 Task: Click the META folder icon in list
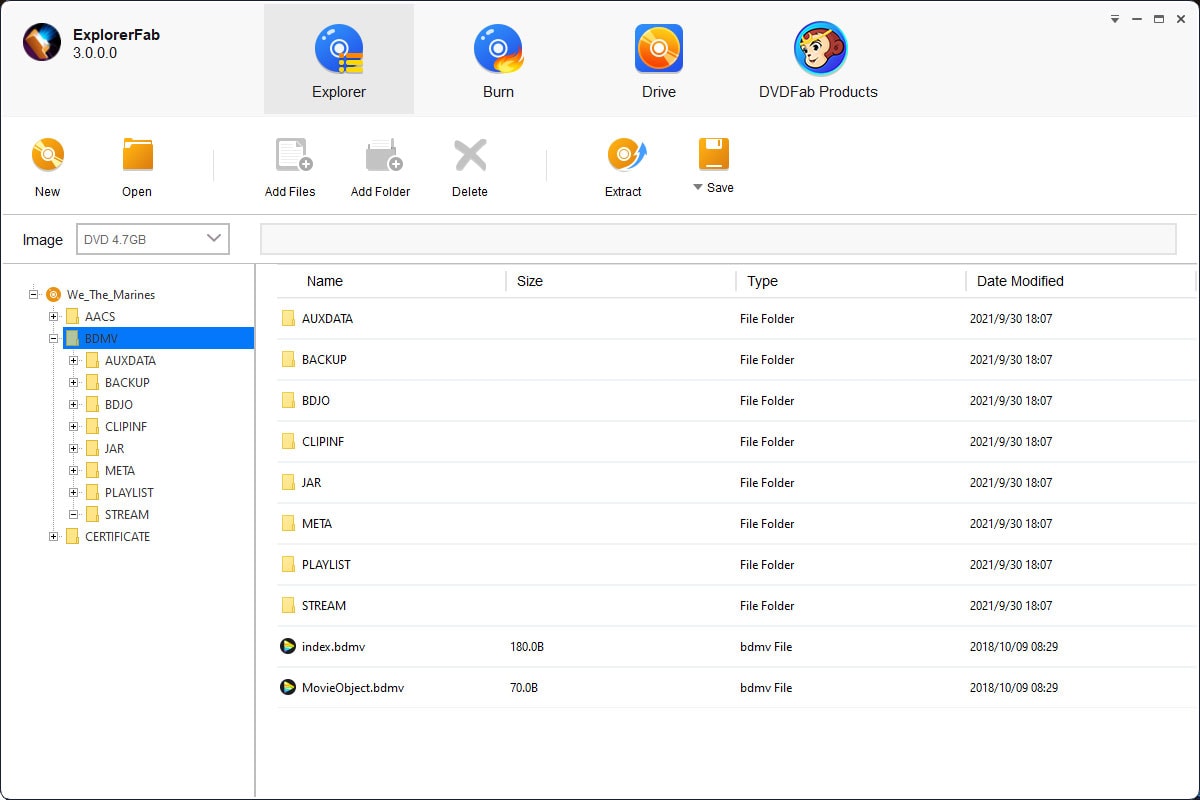point(288,523)
